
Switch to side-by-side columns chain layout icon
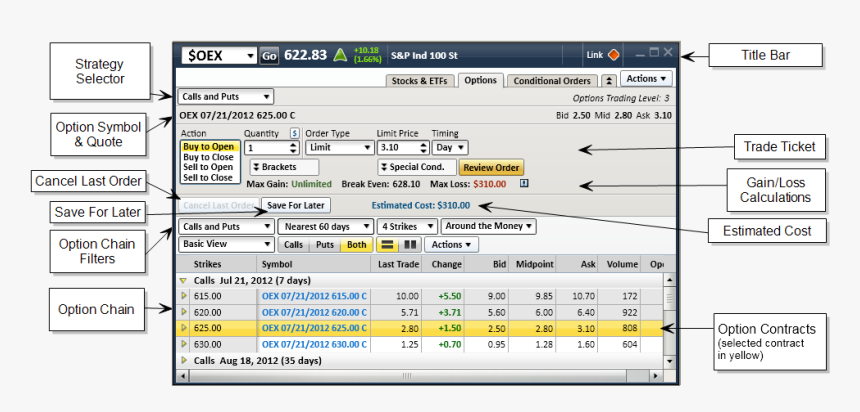pyautogui.click(x=407, y=244)
